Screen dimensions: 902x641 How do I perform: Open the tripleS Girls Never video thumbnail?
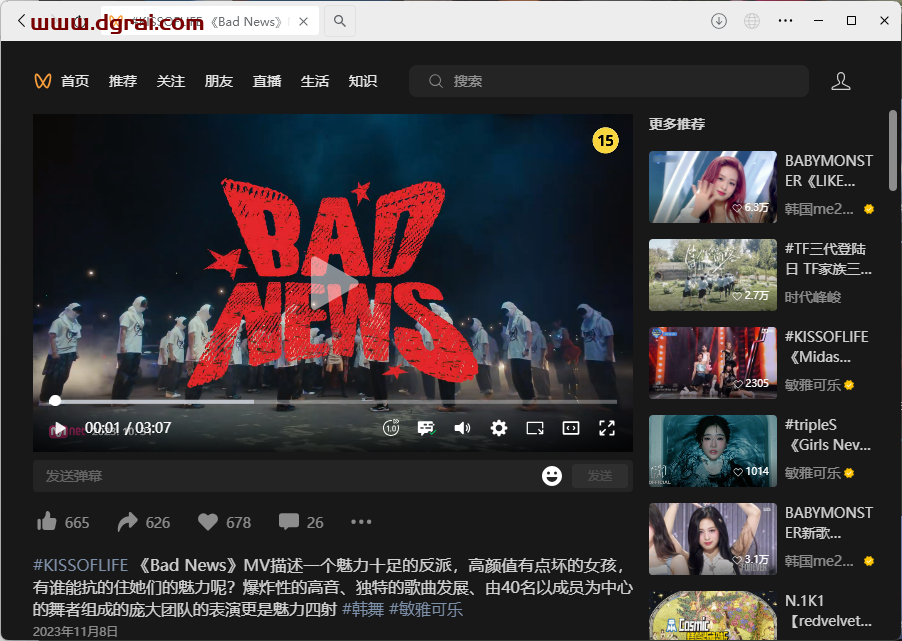point(713,451)
